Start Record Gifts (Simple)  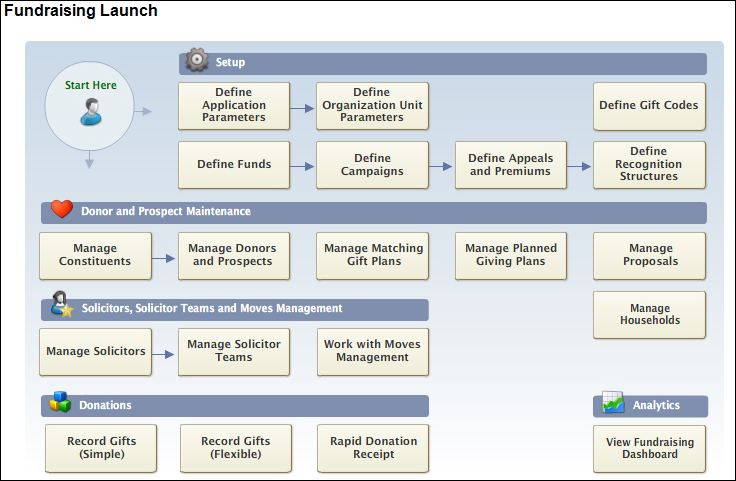[x=101, y=448]
